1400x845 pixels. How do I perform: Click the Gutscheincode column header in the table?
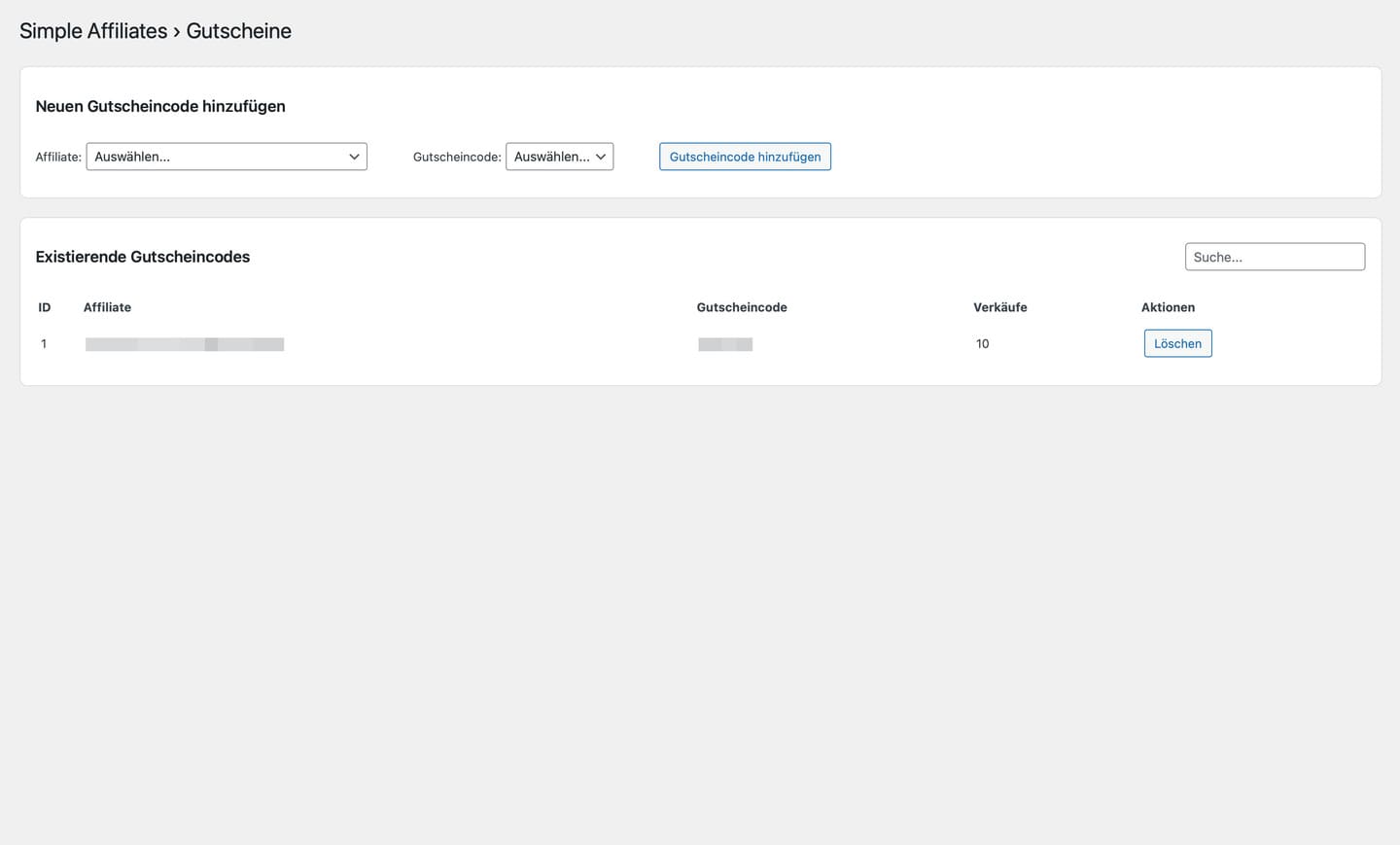coord(741,307)
